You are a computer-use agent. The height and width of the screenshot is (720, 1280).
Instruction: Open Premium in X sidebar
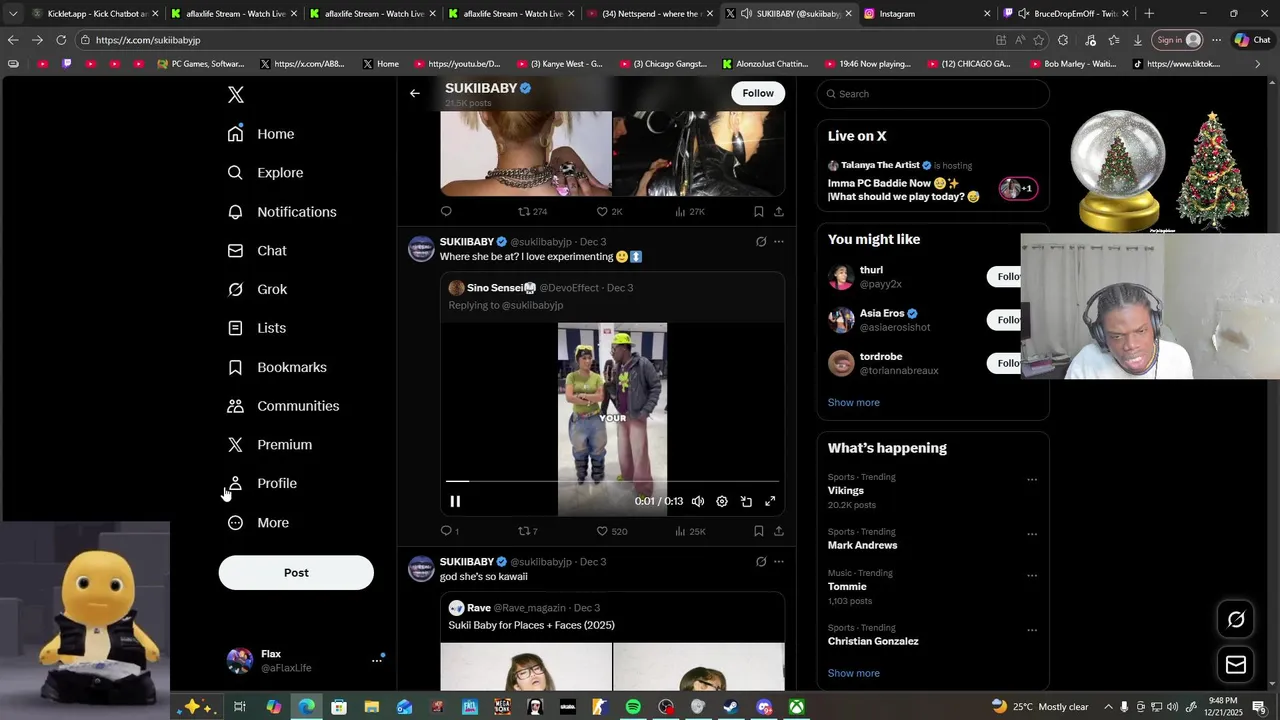pyautogui.click(x=270, y=445)
